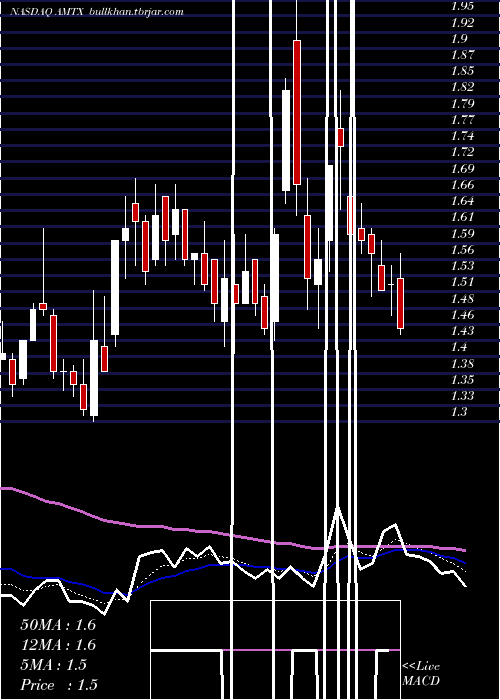This screenshot has height=700, width=500.
Task: Select the 1.72 price axis label
Action: 462,152
